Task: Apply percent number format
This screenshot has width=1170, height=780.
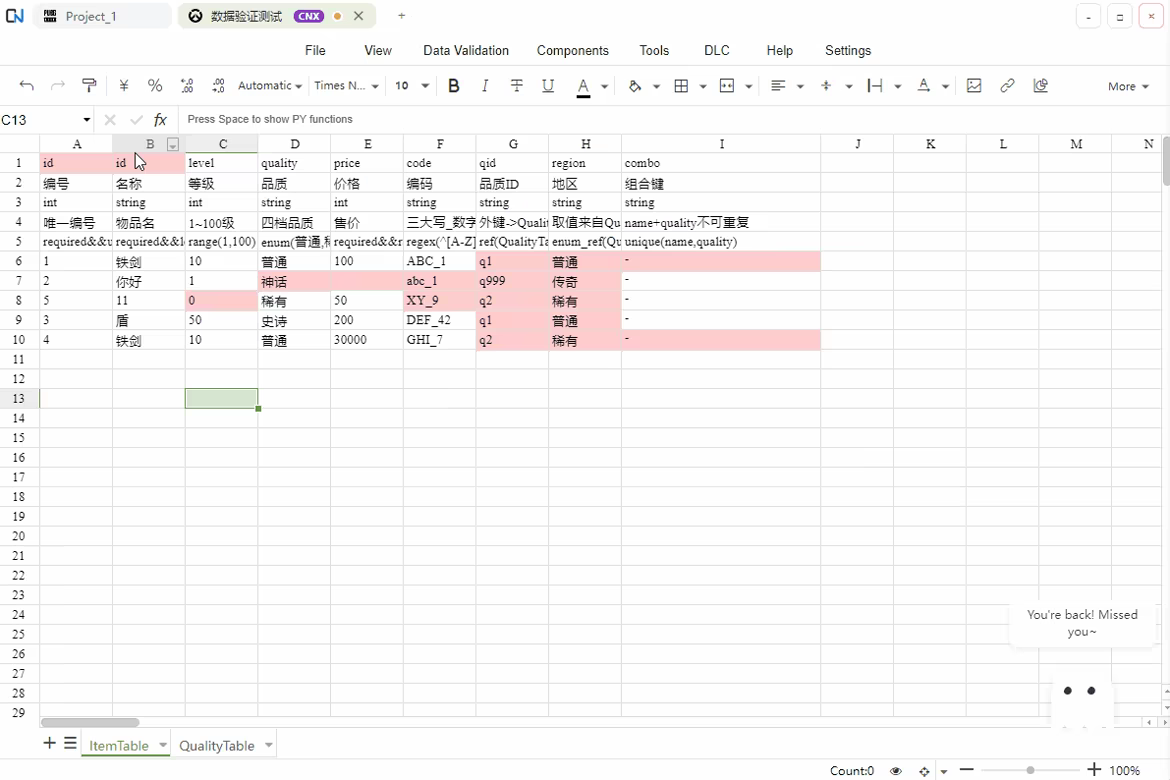Action: [155, 86]
